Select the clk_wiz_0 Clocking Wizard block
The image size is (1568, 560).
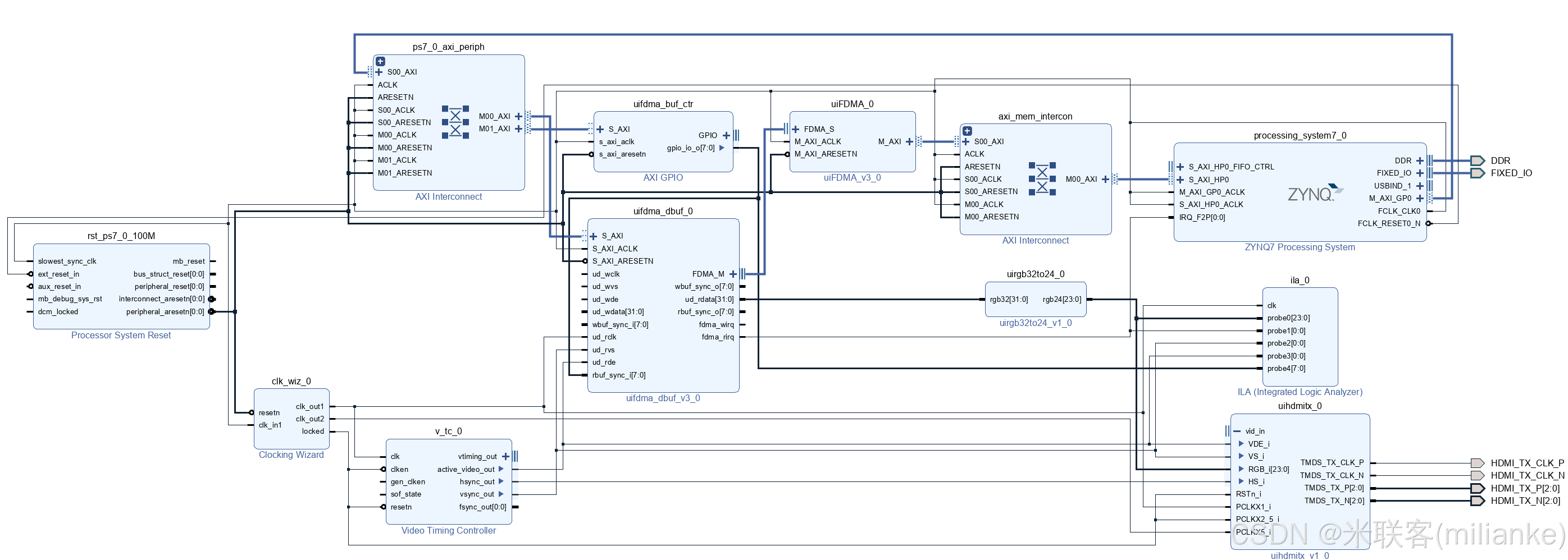coord(291,419)
